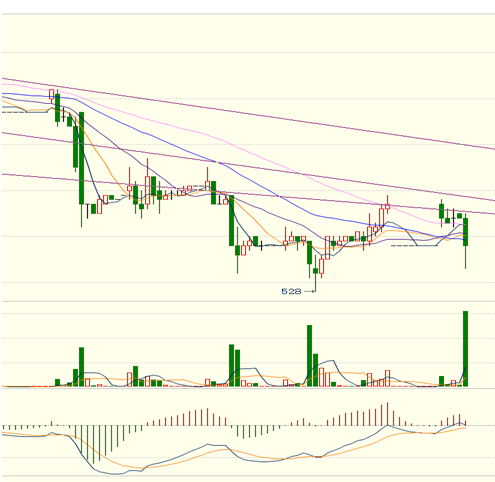Click the green candle whose wick touches the 528 low
Screen dimensions: 495x482
click(x=315, y=271)
